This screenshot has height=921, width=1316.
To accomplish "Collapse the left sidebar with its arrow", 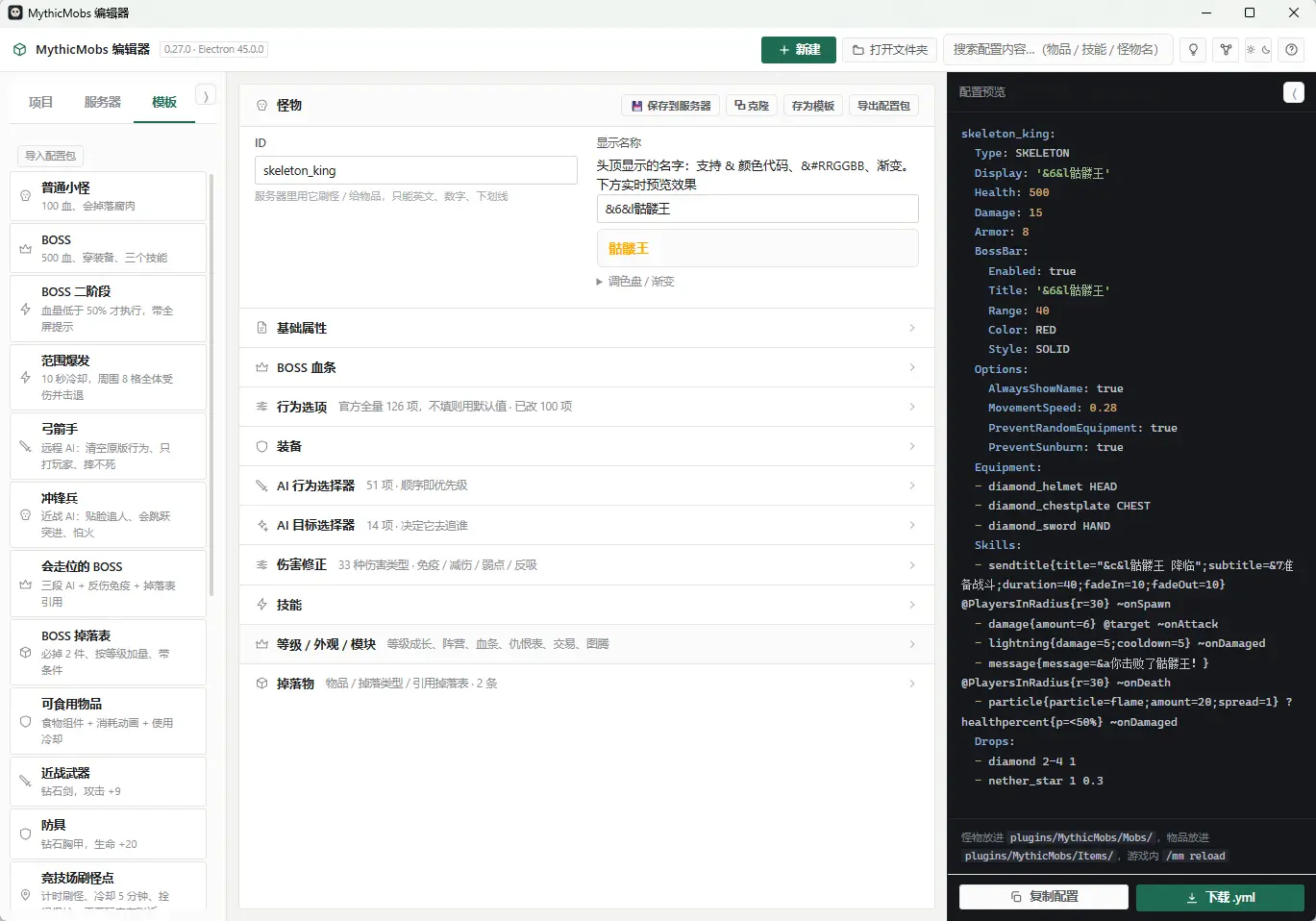I will click(206, 96).
